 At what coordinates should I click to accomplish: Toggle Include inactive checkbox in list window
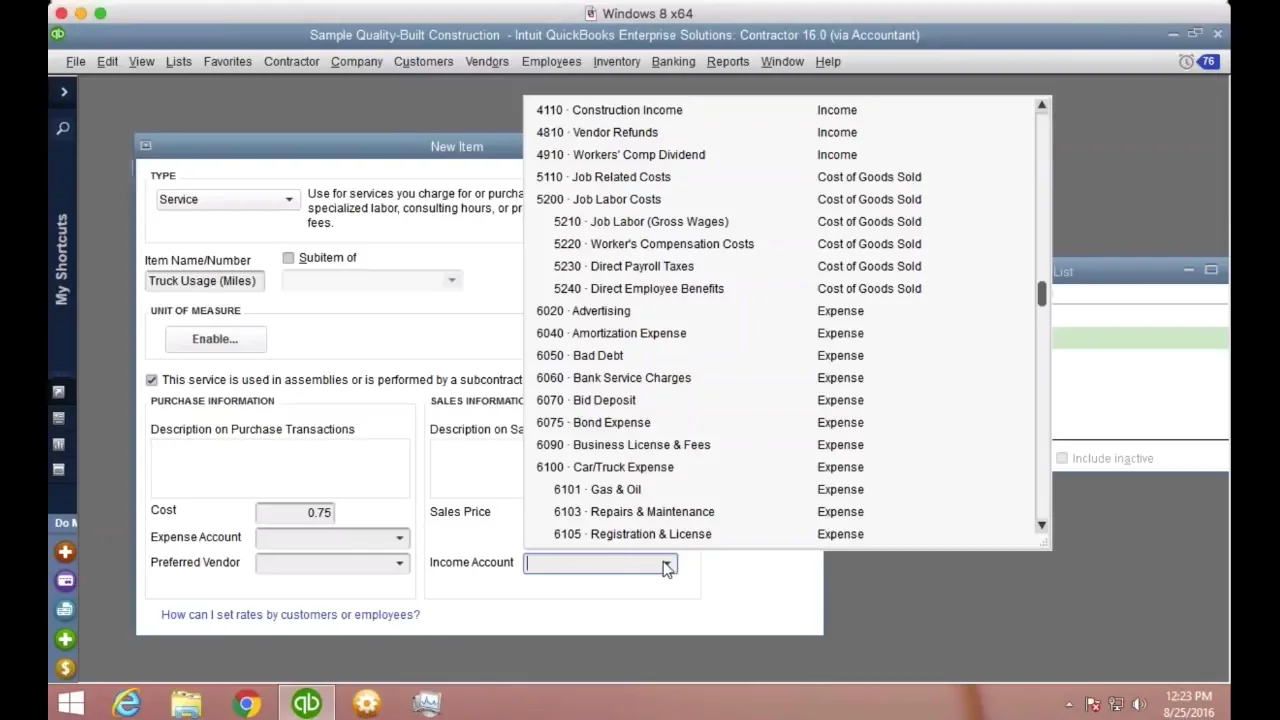(1062, 458)
